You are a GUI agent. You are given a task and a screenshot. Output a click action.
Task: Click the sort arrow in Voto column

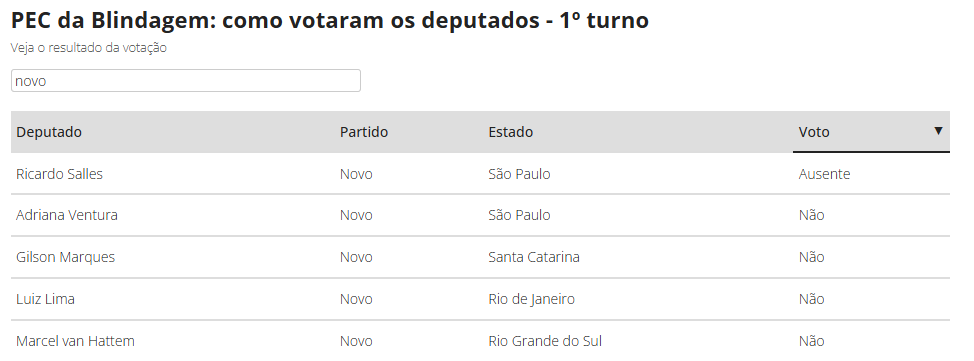click(938, 130)
